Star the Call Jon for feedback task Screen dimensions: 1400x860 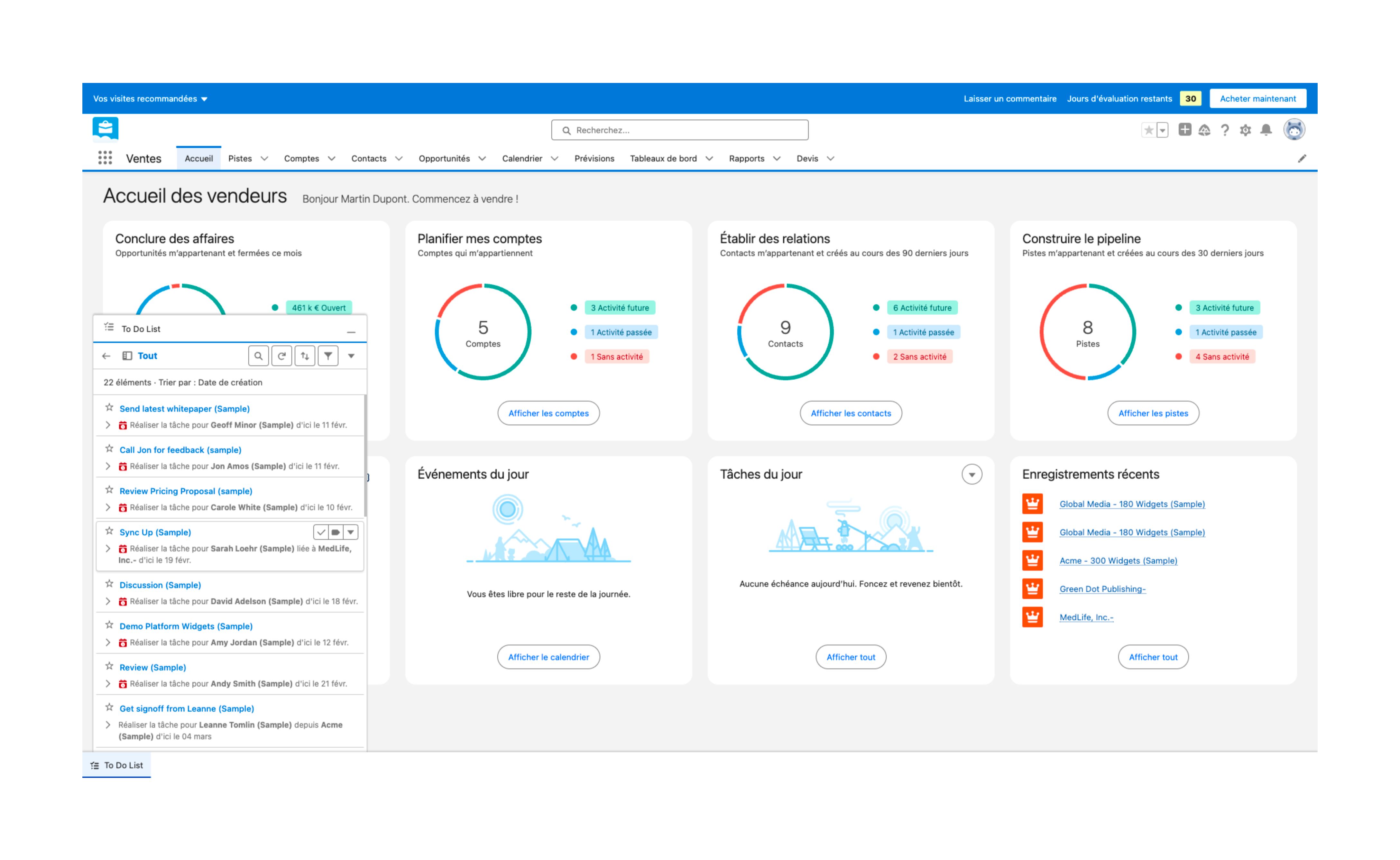pos(109,448)
